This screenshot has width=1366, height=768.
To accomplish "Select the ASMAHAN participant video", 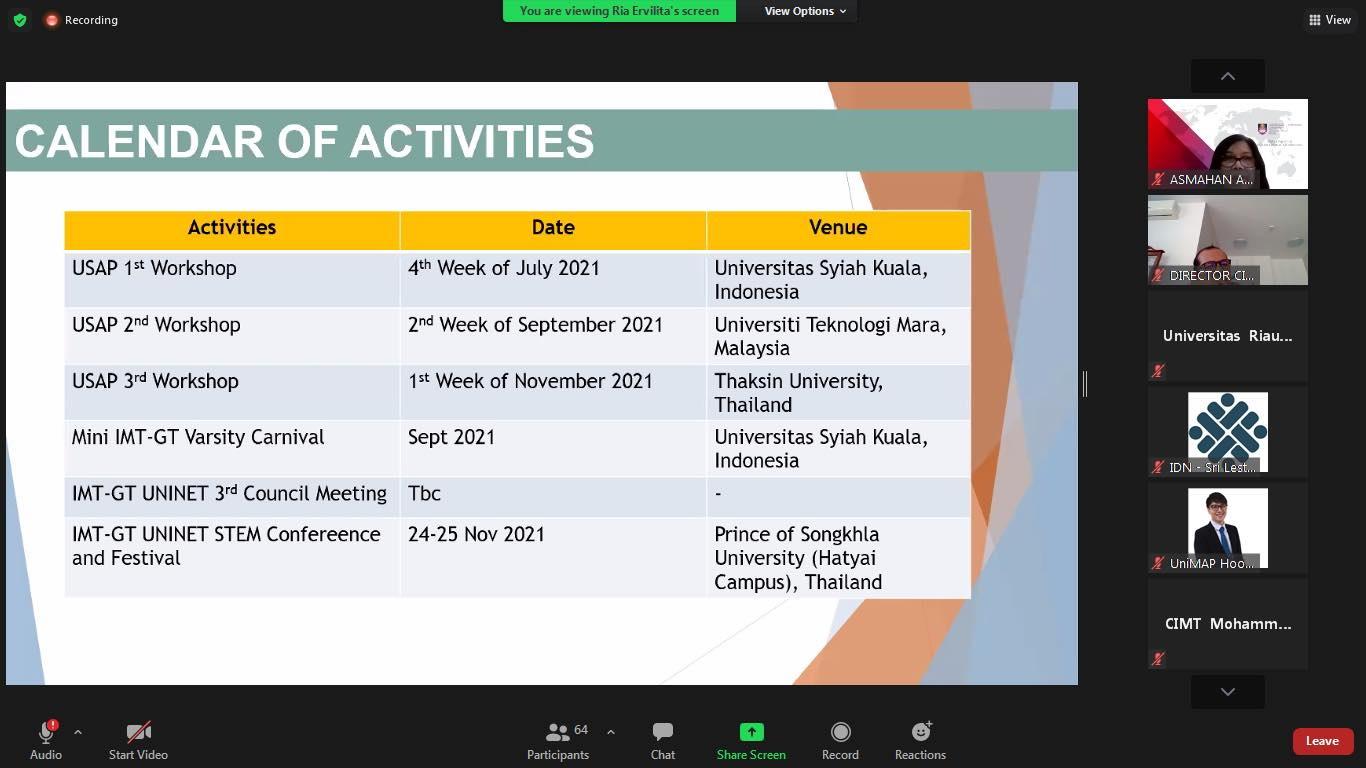I will click(x=1228, y=144).
